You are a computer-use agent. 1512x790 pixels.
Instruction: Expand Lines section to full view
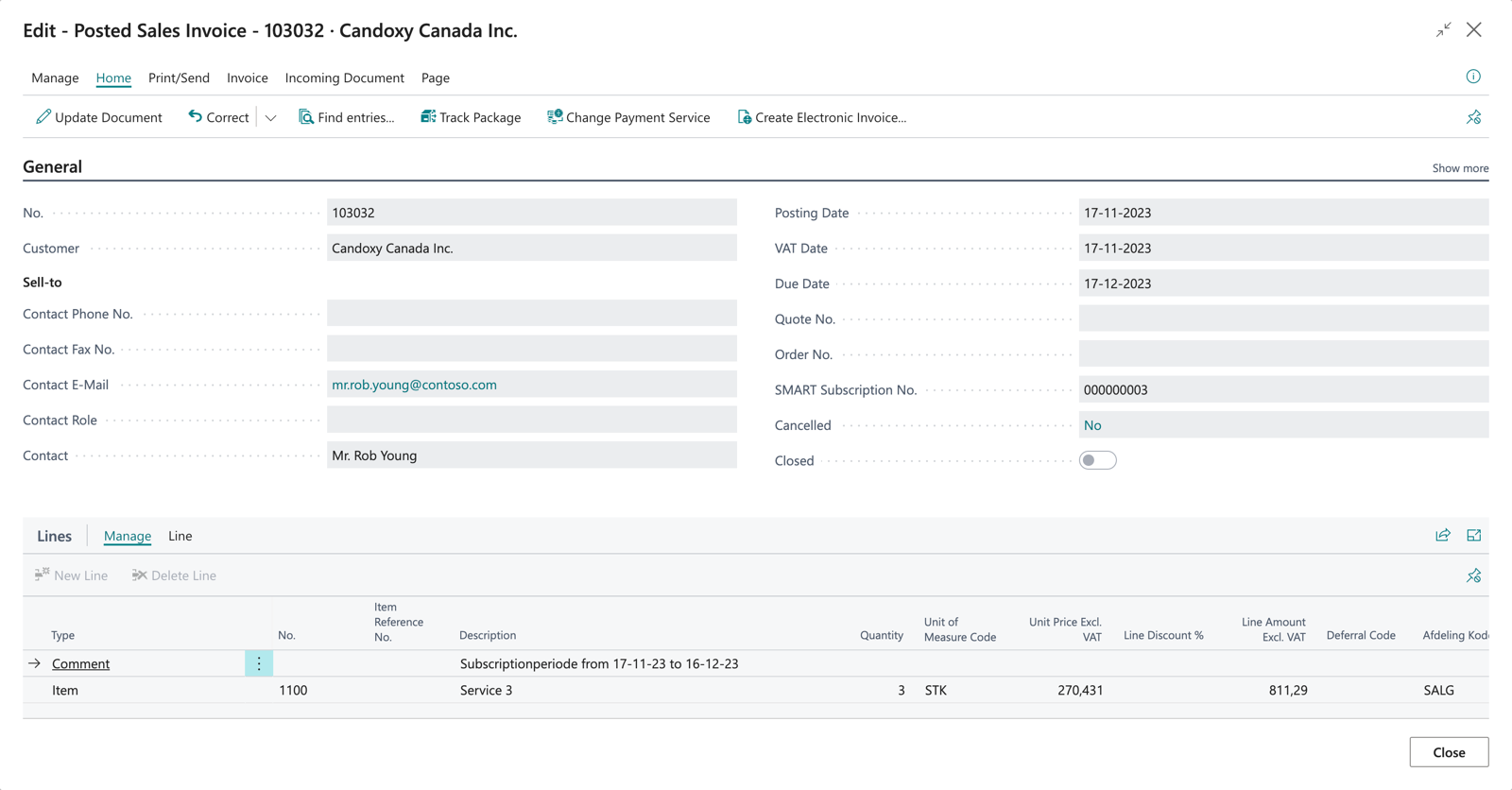pyautogui.click(x=1474, y=536)
